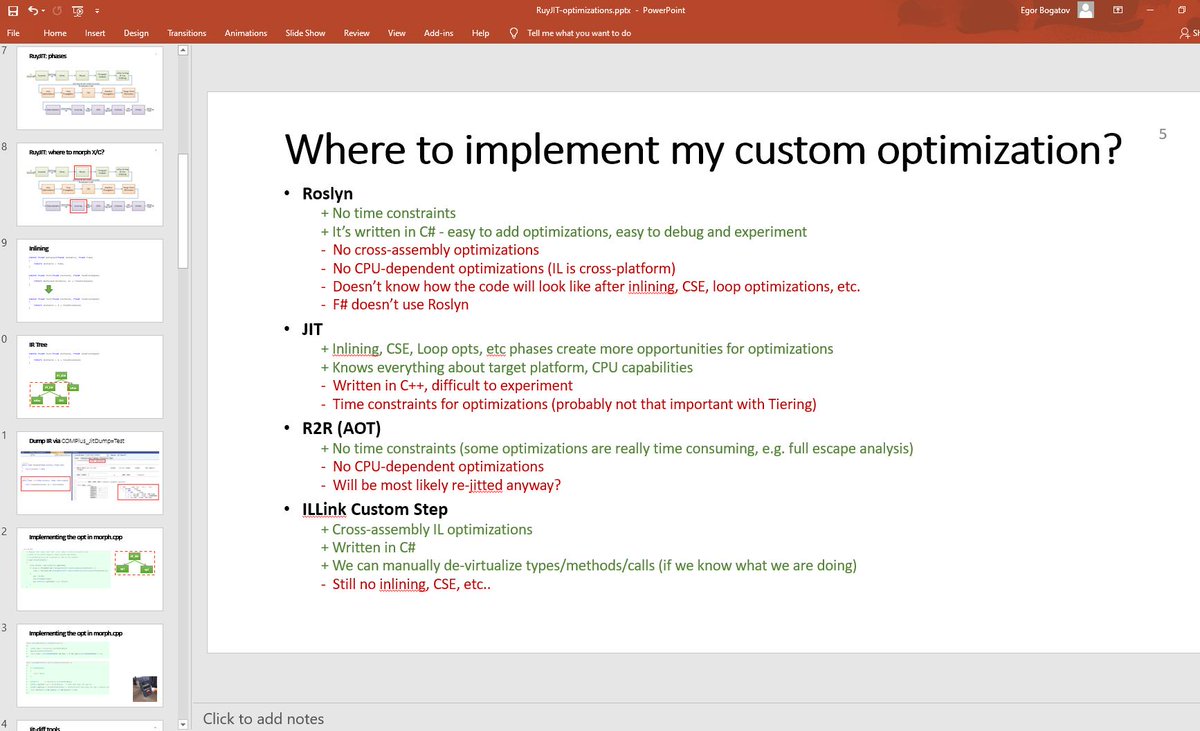Click the 'It's written in C#' line
Screen dimensions: 1200x731
point(563,231)
